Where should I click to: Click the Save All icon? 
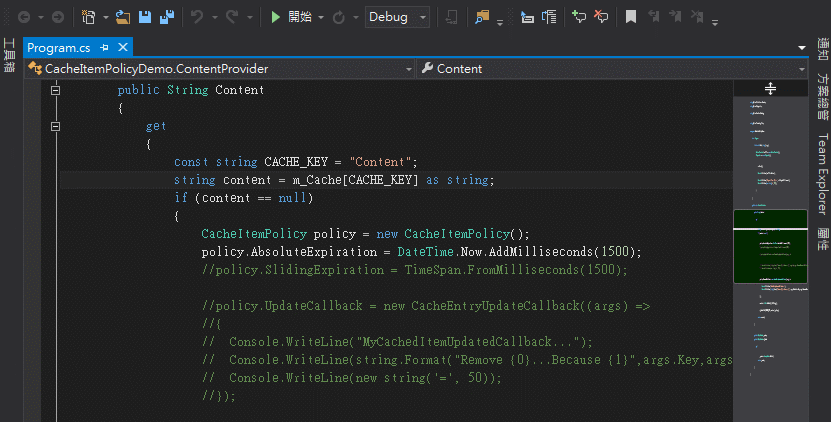[167, 17]
